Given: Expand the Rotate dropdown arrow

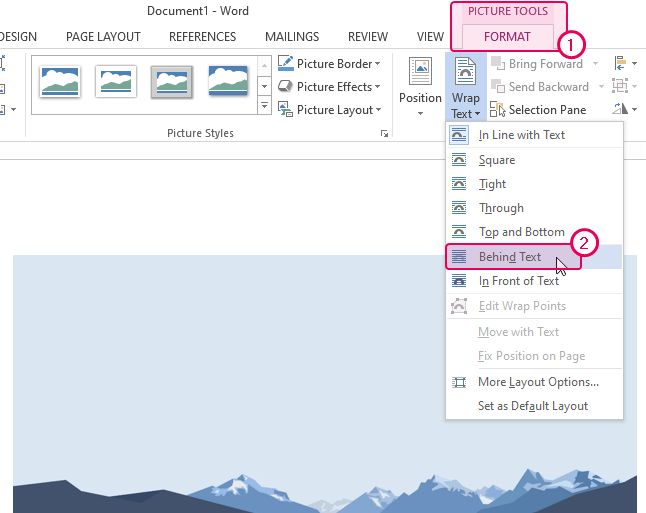Looking at the screenshot, I should (634, 110).
